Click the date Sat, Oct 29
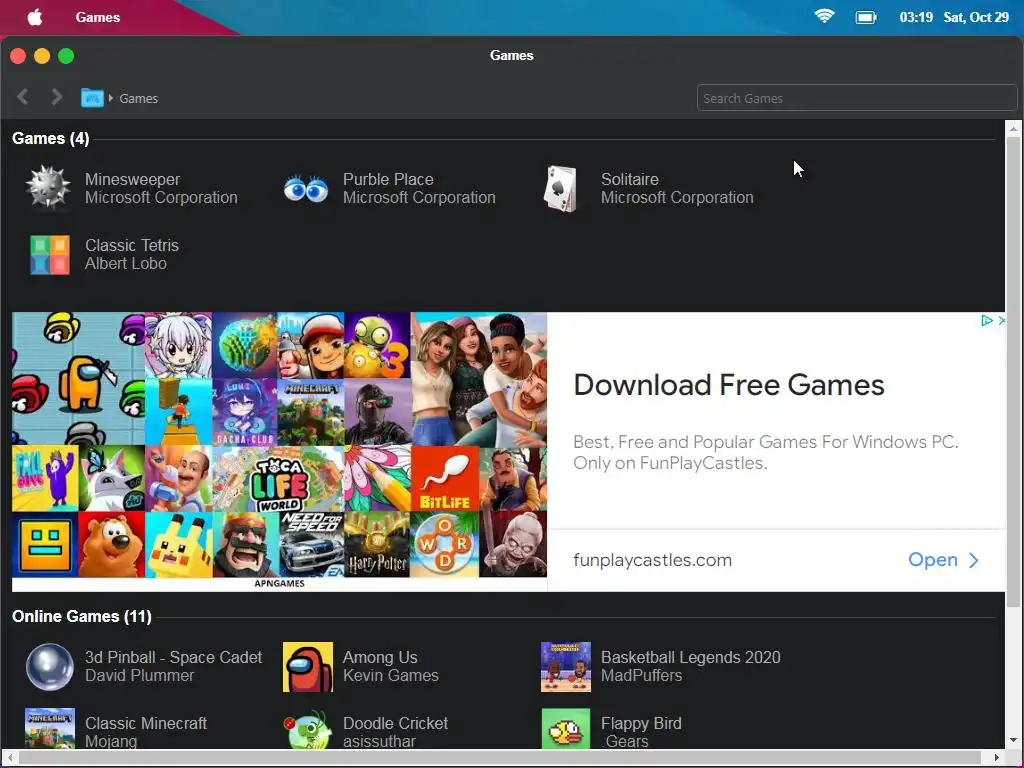Image resolution: width=1024 pixels, height=768 pixels. coord(976,17)
